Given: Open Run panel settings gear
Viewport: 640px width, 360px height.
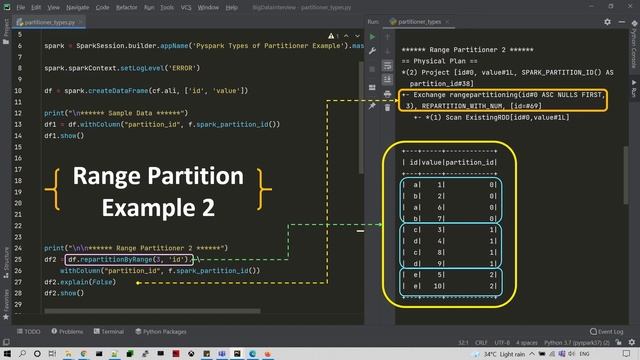Looking at the screenshot, I should coord(607,22).
